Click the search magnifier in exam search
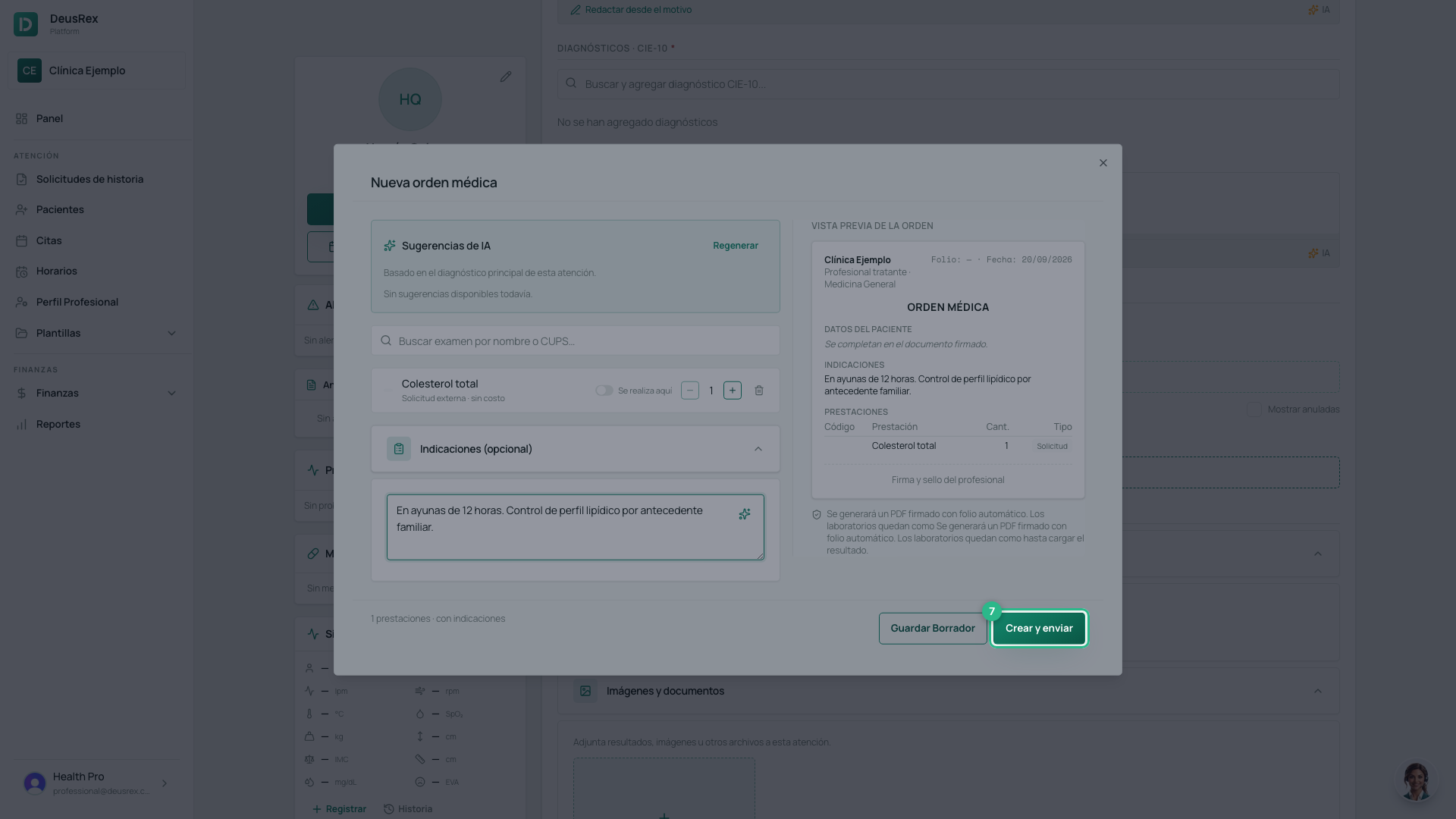This screenshot has width=1456, height=819. coord(386,341)
